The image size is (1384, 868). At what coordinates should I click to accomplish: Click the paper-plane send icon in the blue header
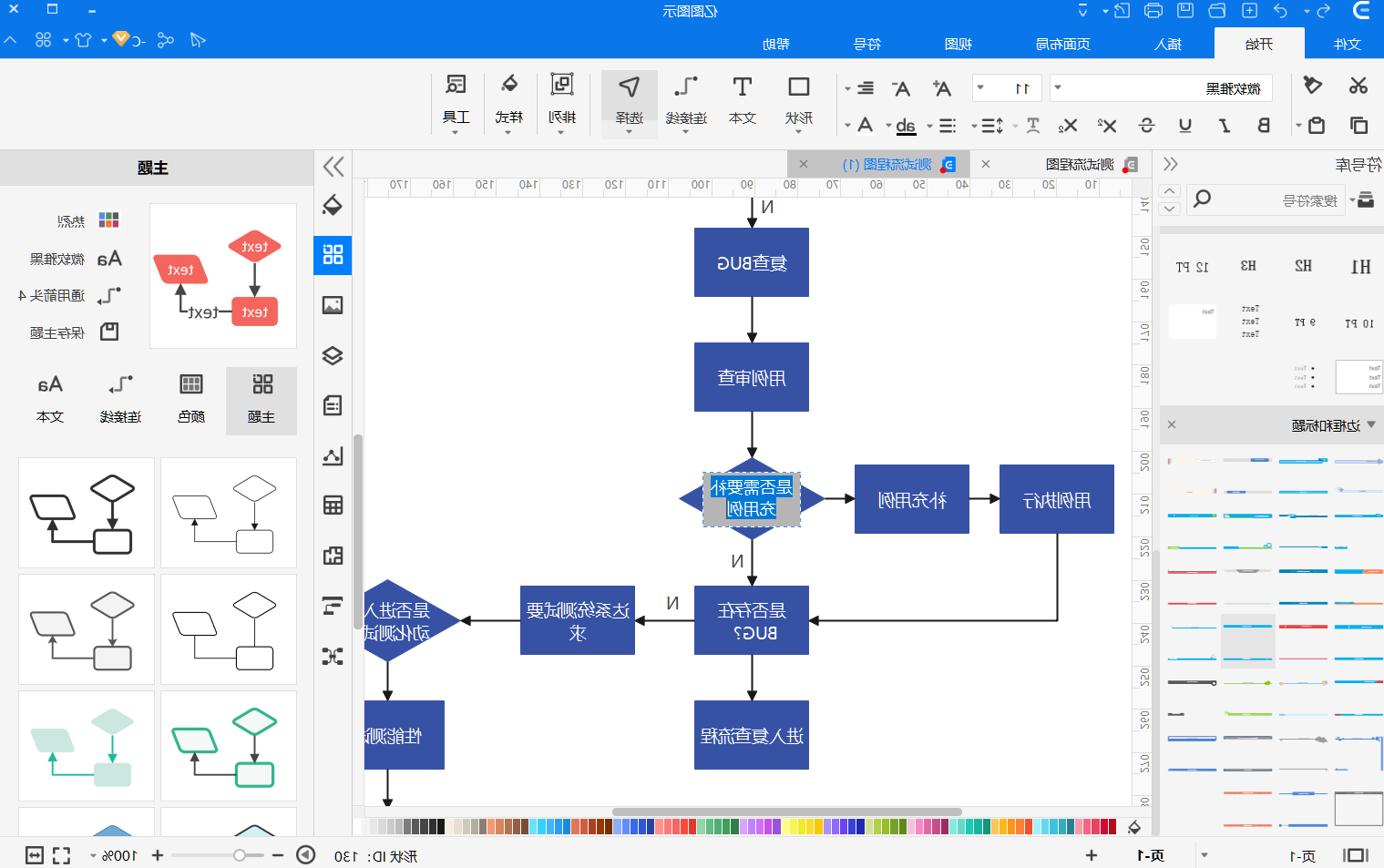198,40
